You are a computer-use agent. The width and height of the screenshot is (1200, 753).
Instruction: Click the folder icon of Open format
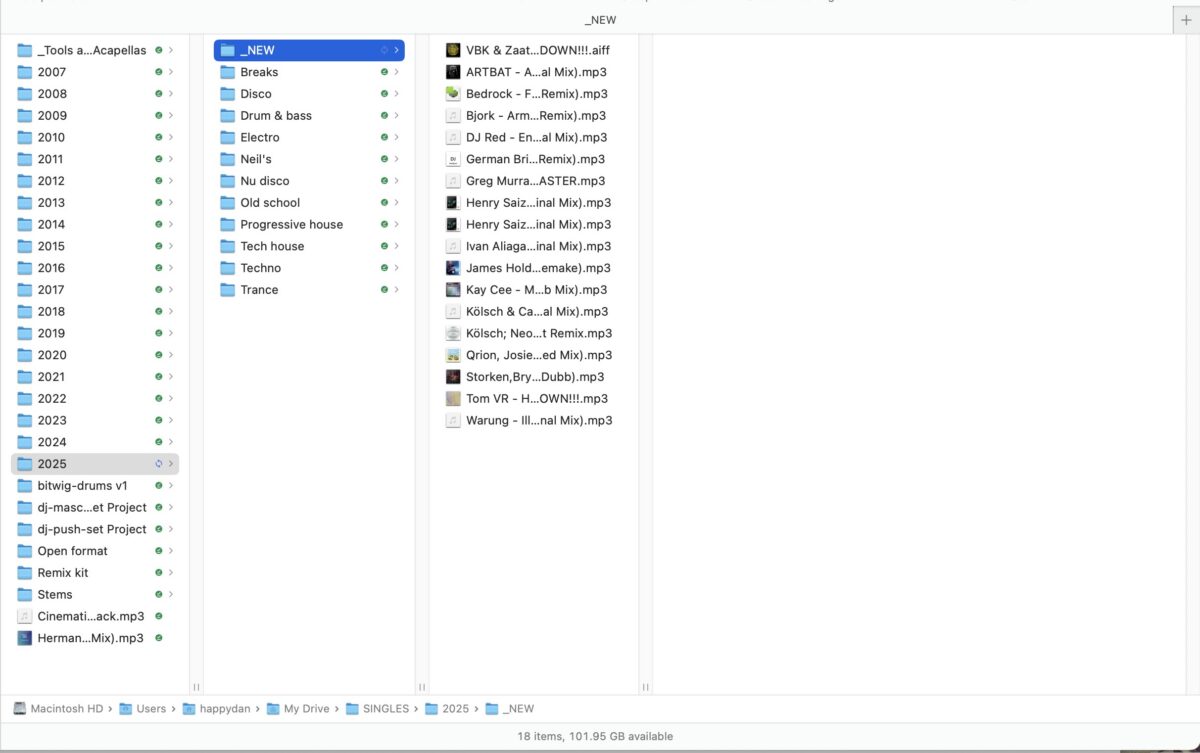[x=27, y=550]
